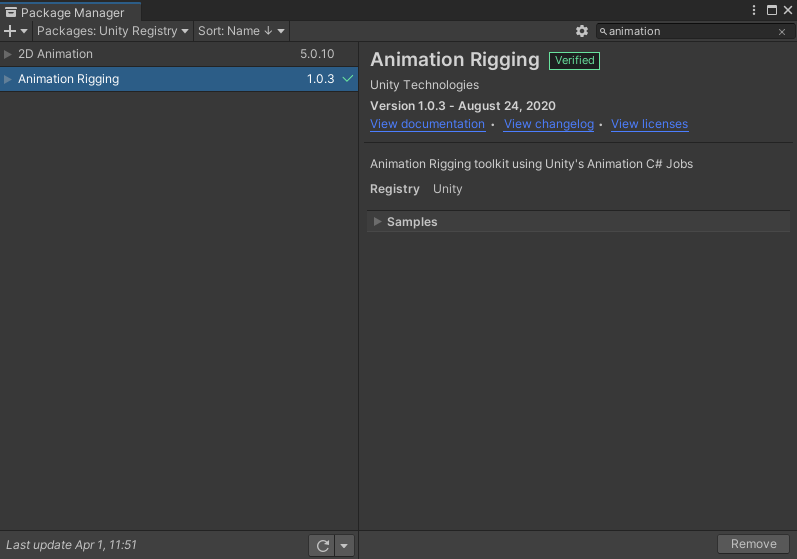797x559 pixels.
Task: Expand the Animation Rigging package versions
Action: (x=8, y=79)
